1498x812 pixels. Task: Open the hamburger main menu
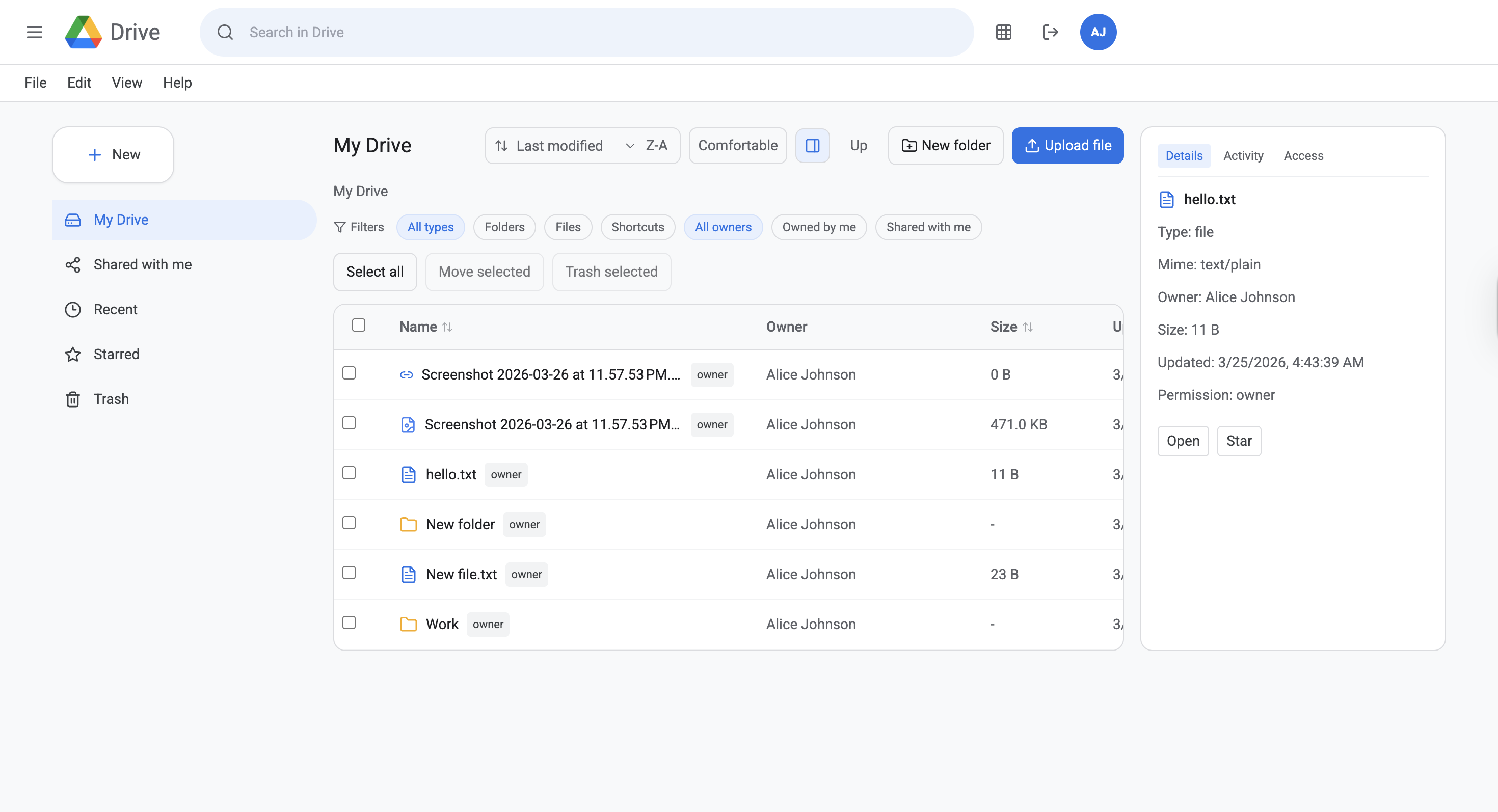35,32
